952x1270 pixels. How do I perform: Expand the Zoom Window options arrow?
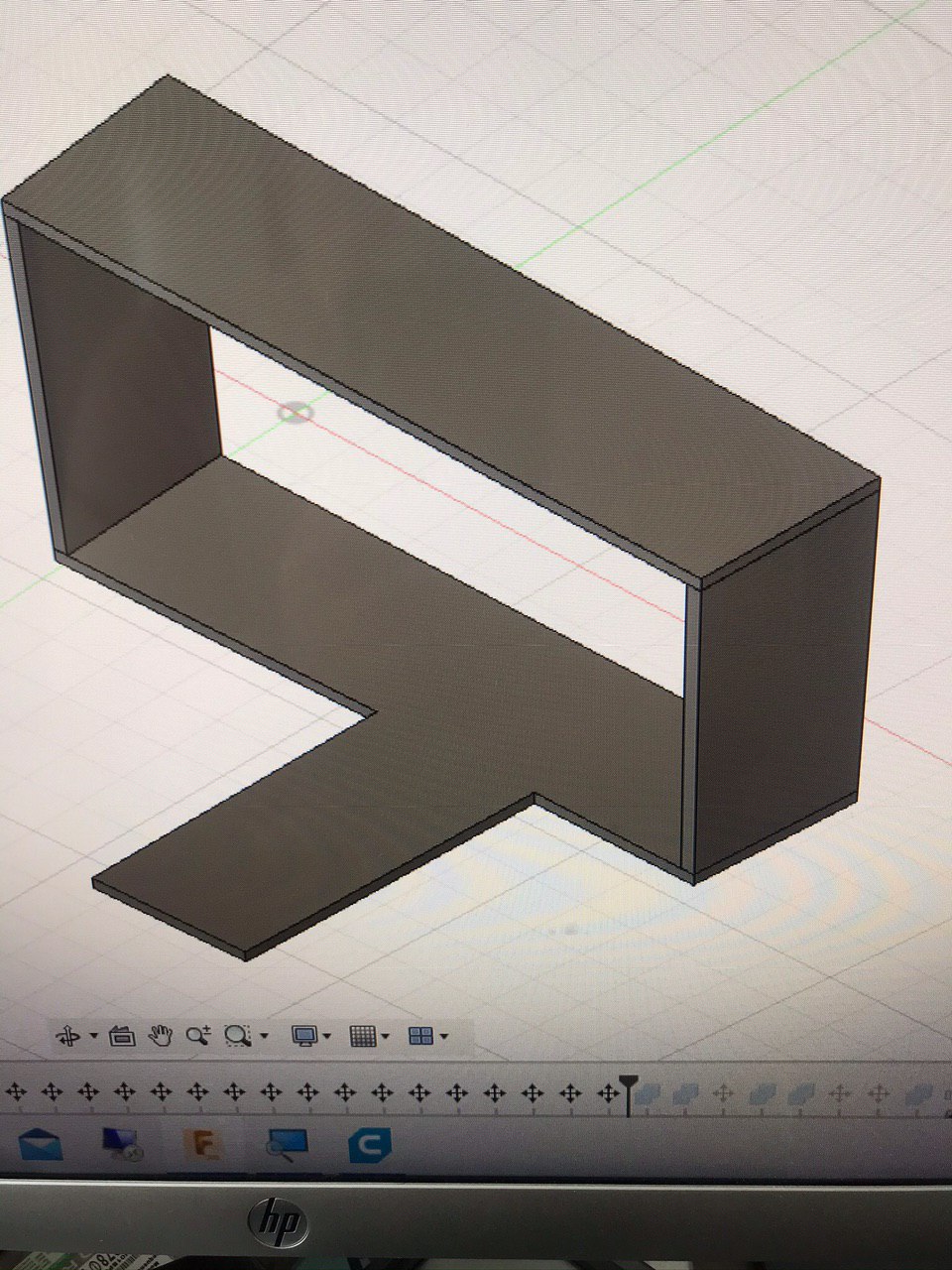click(264, 1037)
